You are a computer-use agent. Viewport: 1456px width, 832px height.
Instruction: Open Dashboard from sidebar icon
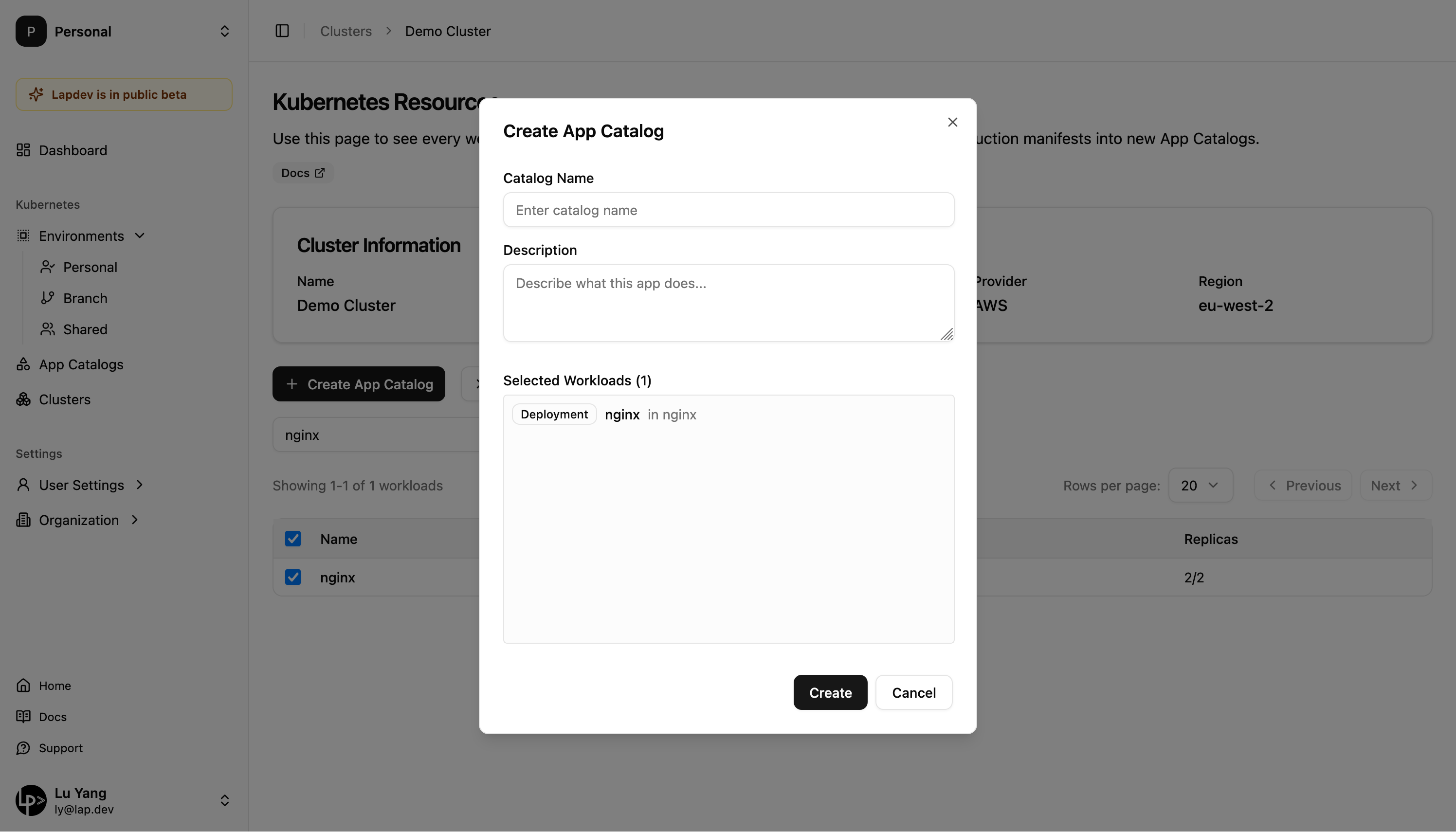click(x=23, y=150)
